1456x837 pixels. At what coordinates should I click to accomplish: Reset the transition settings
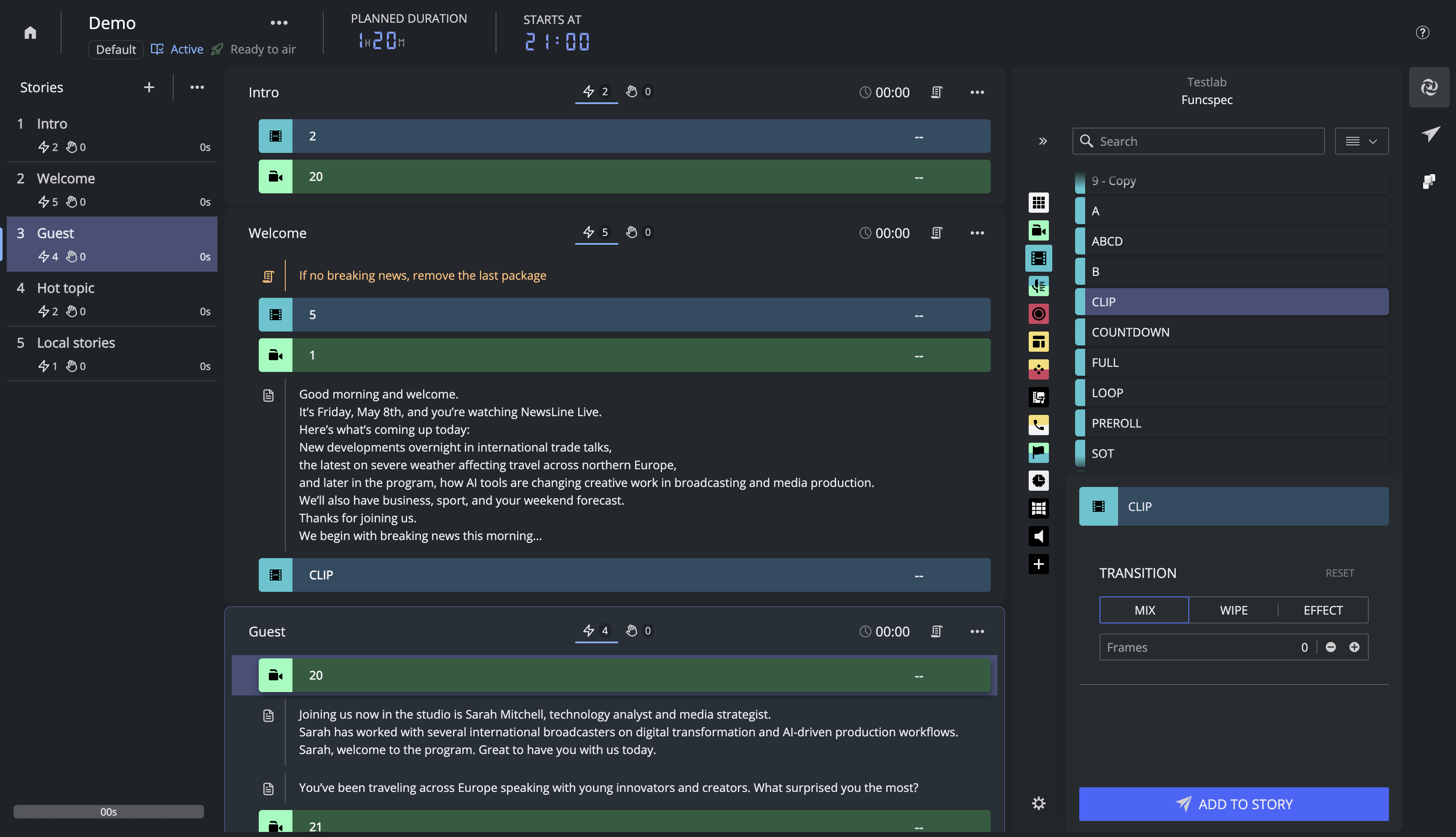click(1339, 573)
